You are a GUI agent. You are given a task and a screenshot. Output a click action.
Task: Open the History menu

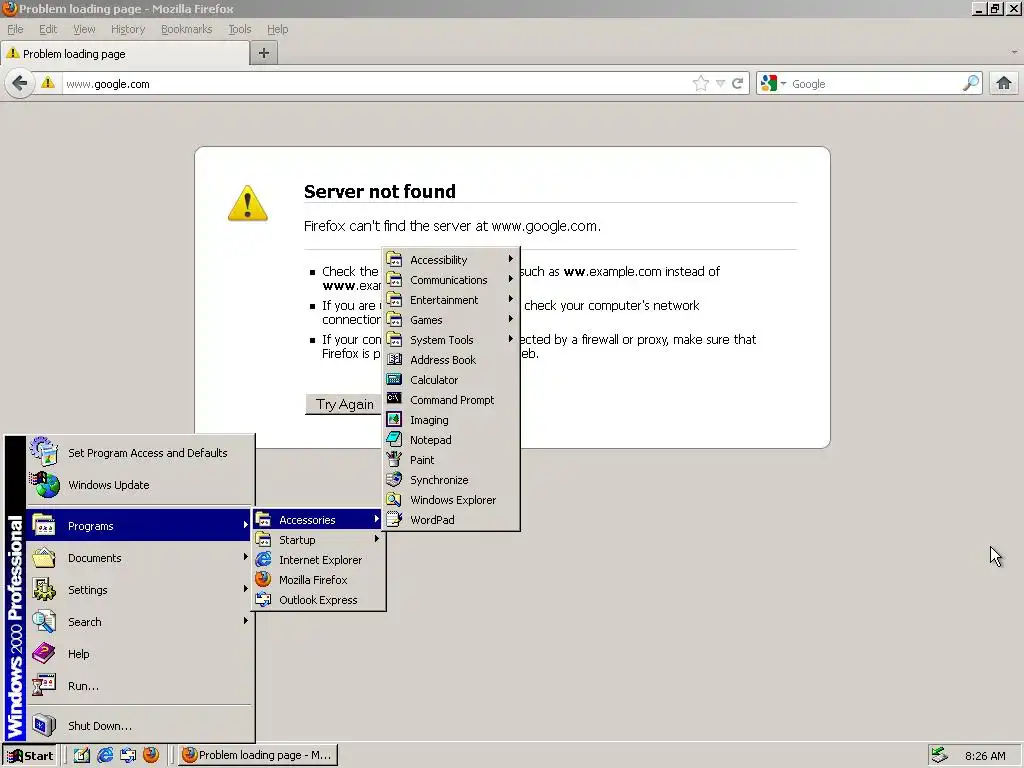(x=127, y=29)
